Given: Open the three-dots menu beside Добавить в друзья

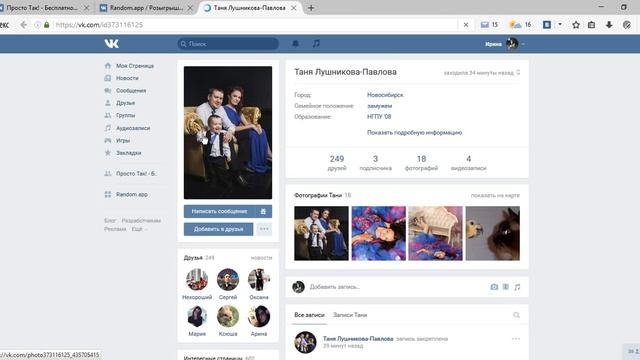Looking at the screenshot, I should [x=264, y=229].
